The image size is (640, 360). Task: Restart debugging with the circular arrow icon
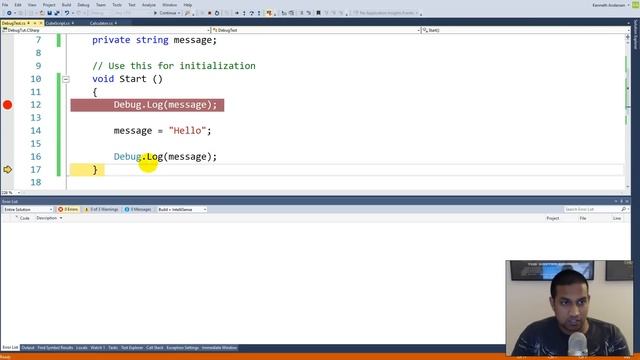coord(217,13)
